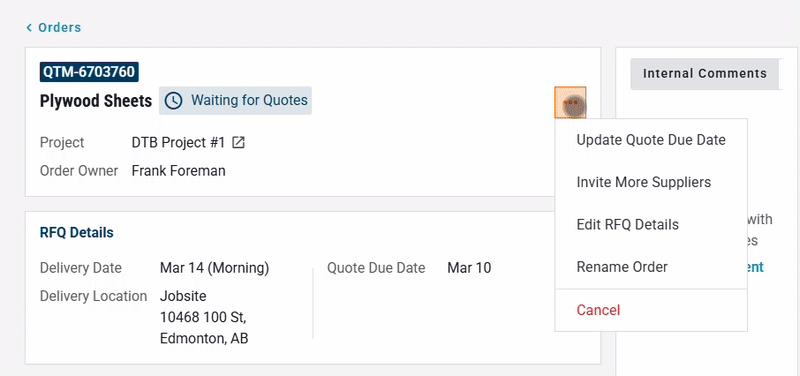Select Edit RFQ Details menu entry
The image size is (800, 376).
click(651, 224)
